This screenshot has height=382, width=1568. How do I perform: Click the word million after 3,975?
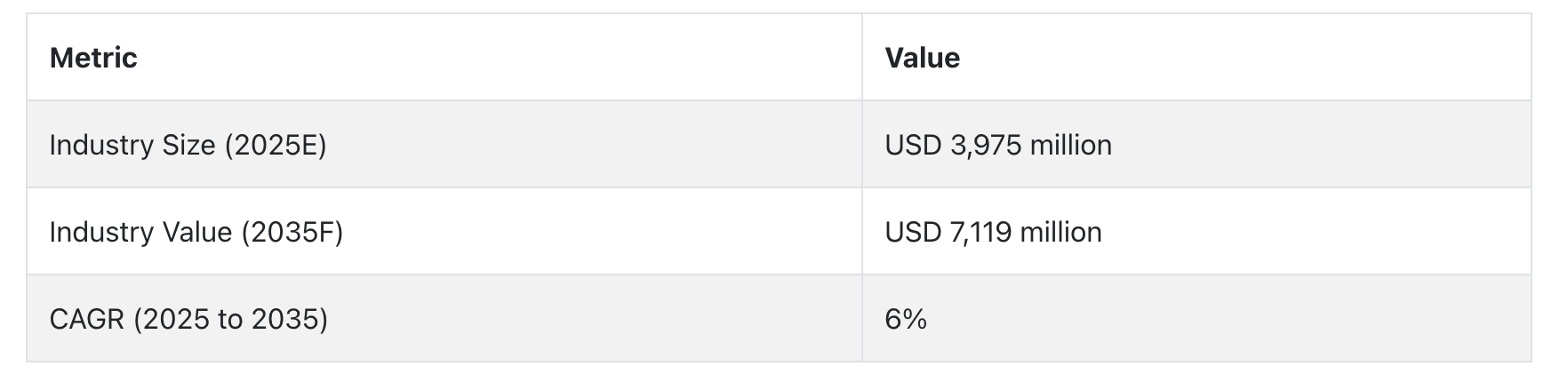[1070, 145]
